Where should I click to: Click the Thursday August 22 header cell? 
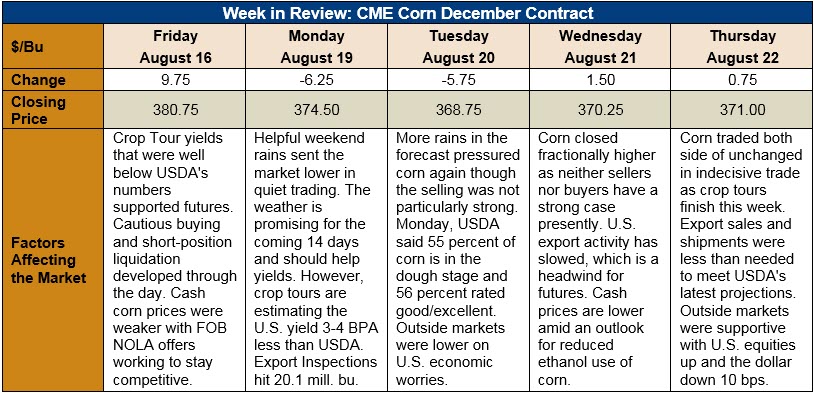tap(742, 46)
